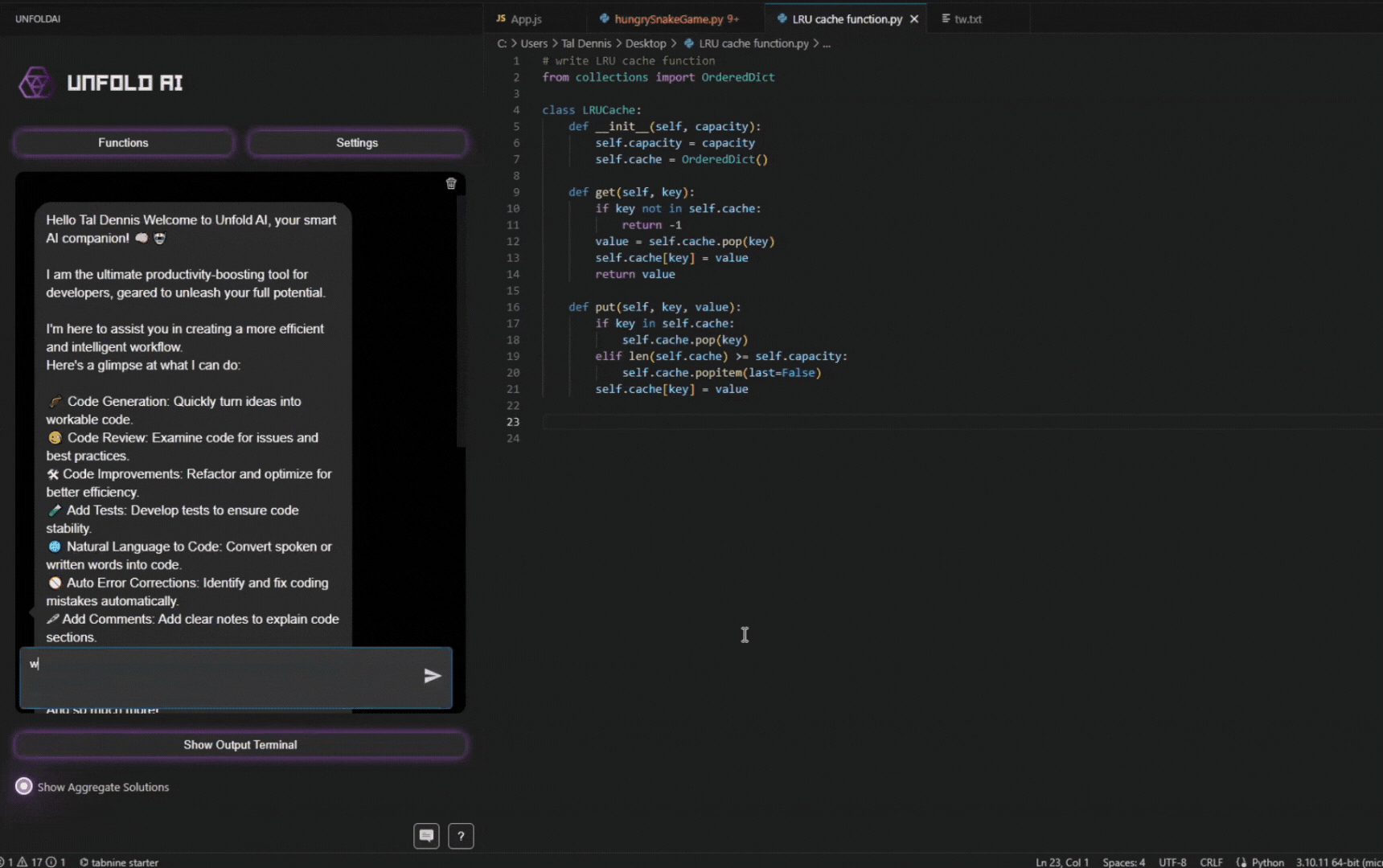Open the feedback chat bubble icon
This screenshot has height=868, width=1383.
click(x=426, y=836)
